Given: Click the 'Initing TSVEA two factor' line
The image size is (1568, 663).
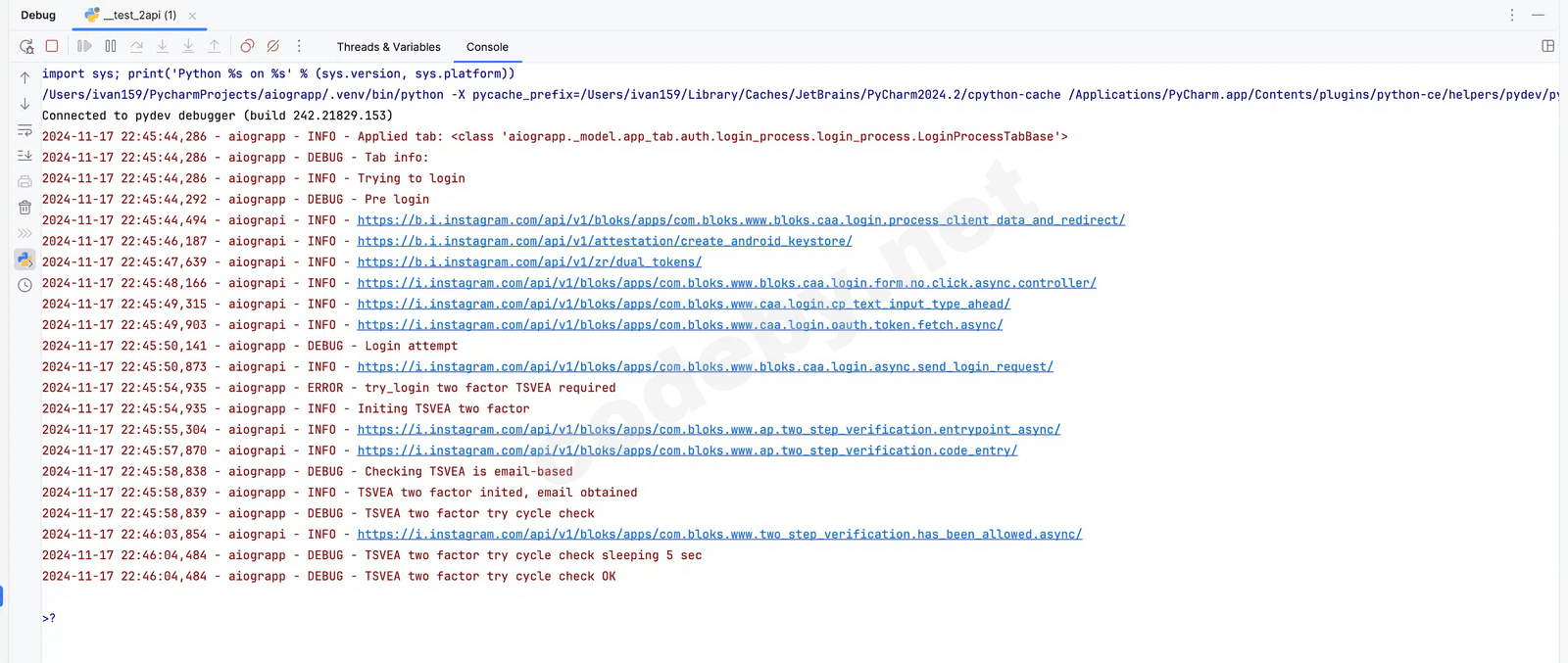Looking at the screenshot, I should (285, 409).
